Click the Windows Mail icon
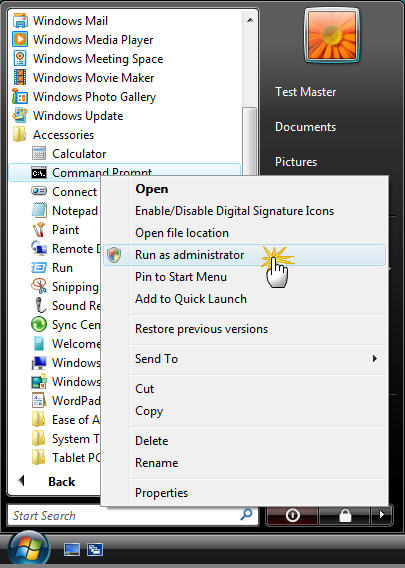This screenshot has height=568, width=405. [x=20, y=20]
